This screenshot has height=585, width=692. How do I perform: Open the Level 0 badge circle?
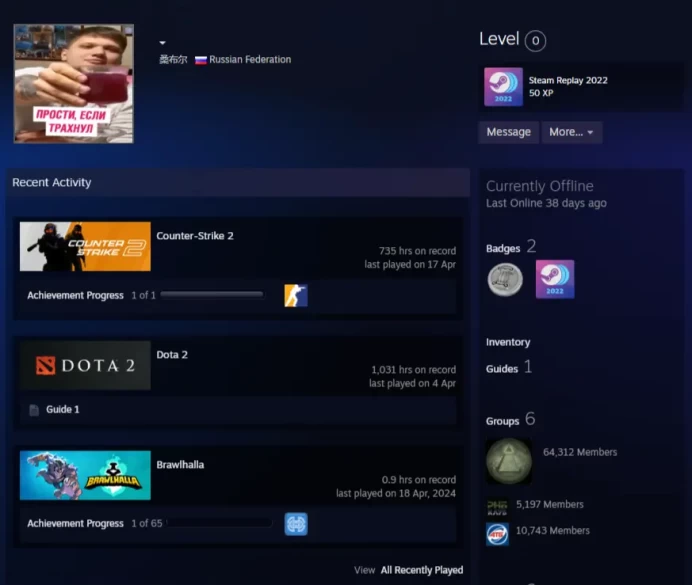(x=535, y=41)
